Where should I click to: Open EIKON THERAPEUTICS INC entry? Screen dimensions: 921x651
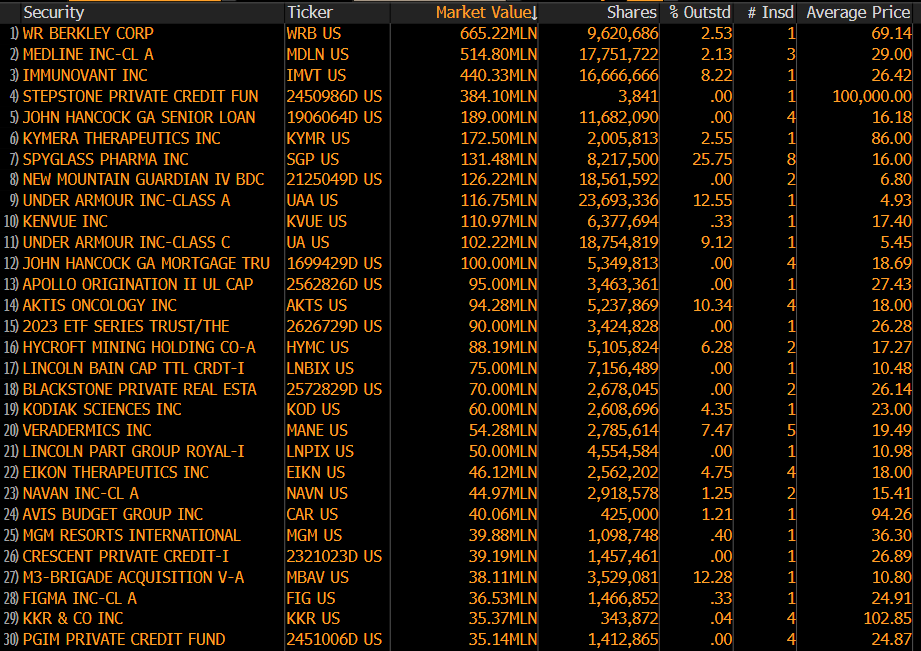pos(116,472)
